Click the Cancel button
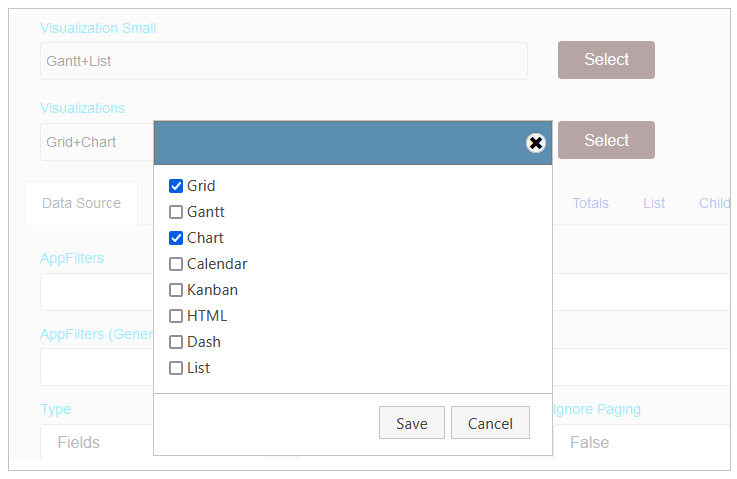This screenshot has height=479, width=737. (490, 423)
